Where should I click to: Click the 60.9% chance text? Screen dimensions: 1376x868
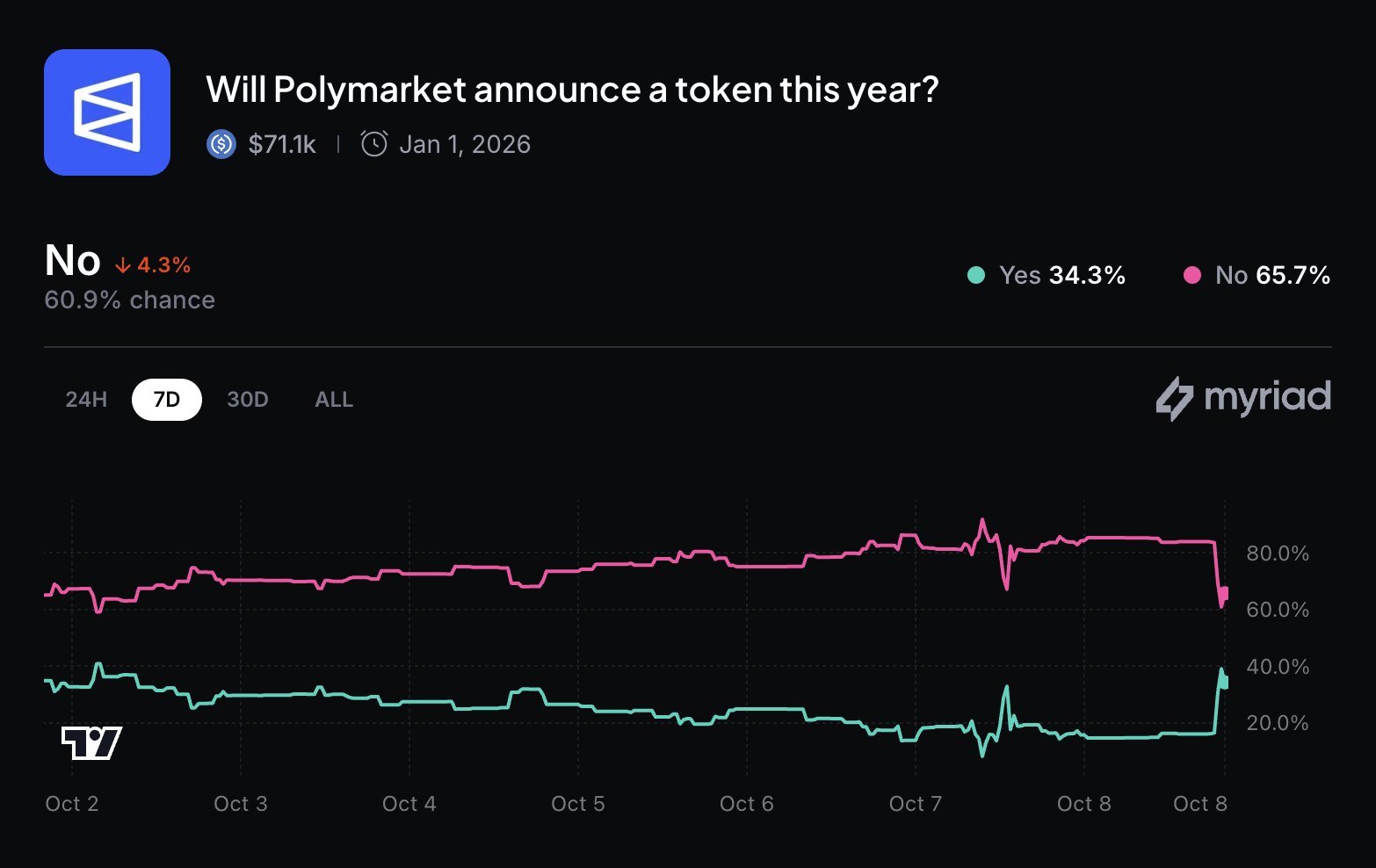pyautogui.click(x=129, y=300)
